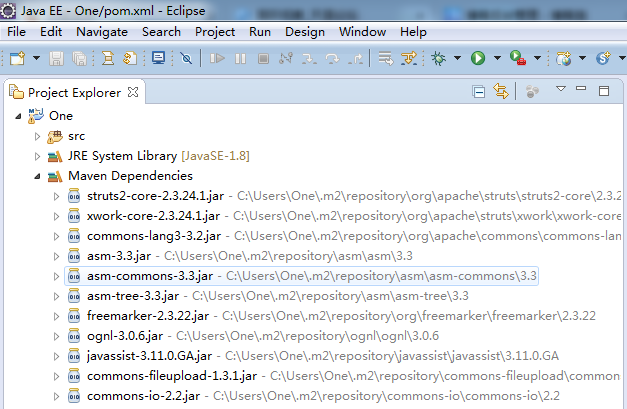The height and width of the screenshot is (409, 627).
Task: Open the Help menu
Action: click(413, 32)
